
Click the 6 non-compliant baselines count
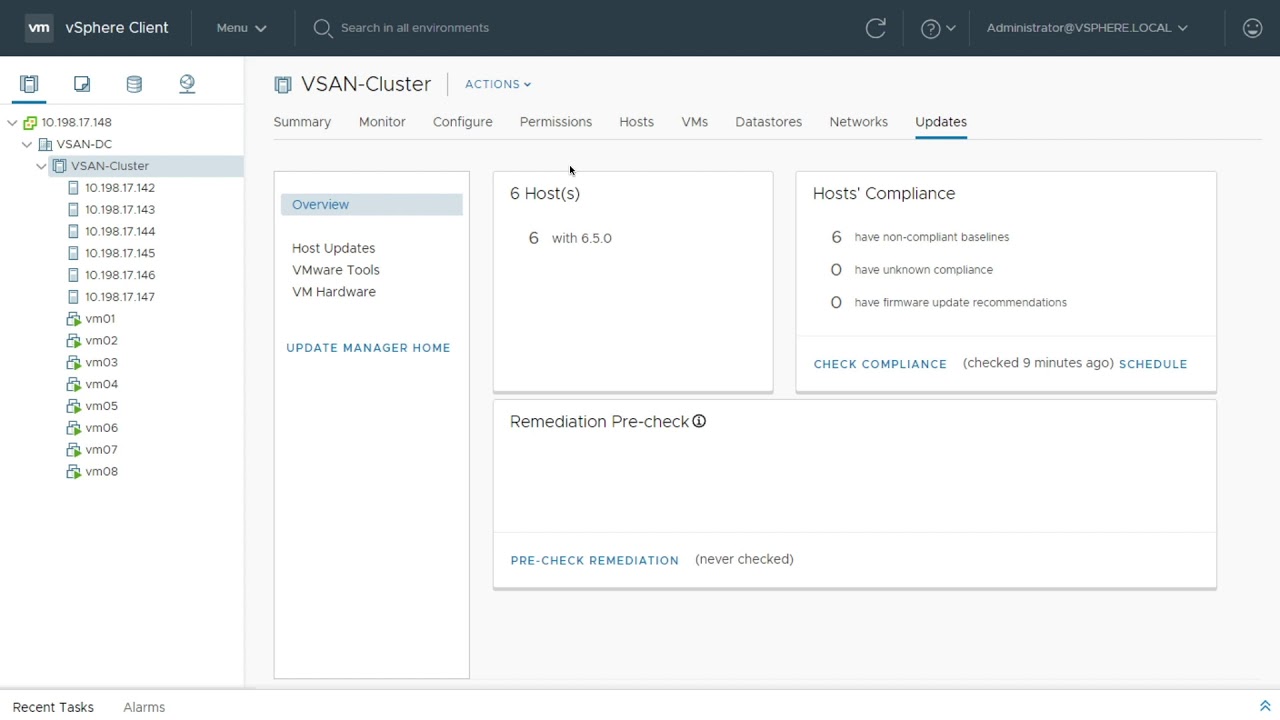(x=836, y=237)
